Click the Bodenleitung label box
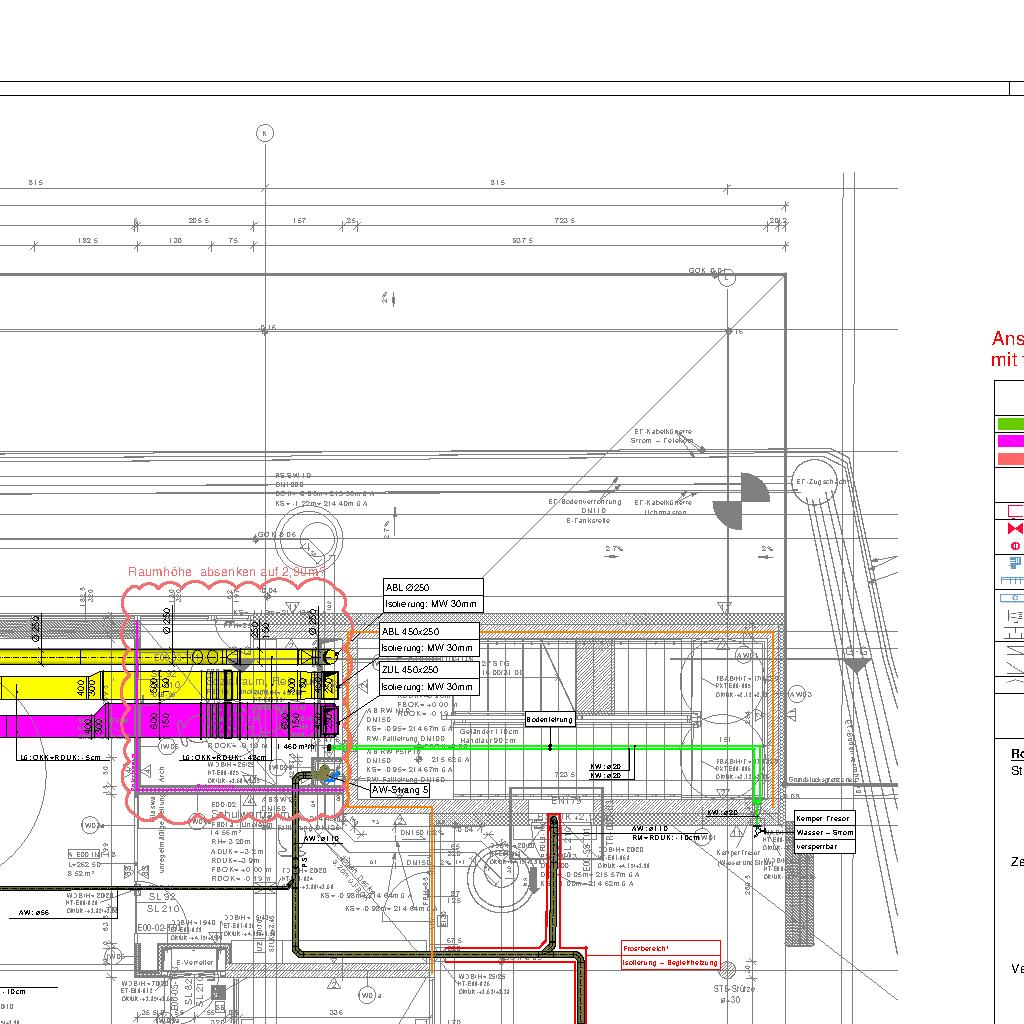1024x1024 pixels. [550, 719]
